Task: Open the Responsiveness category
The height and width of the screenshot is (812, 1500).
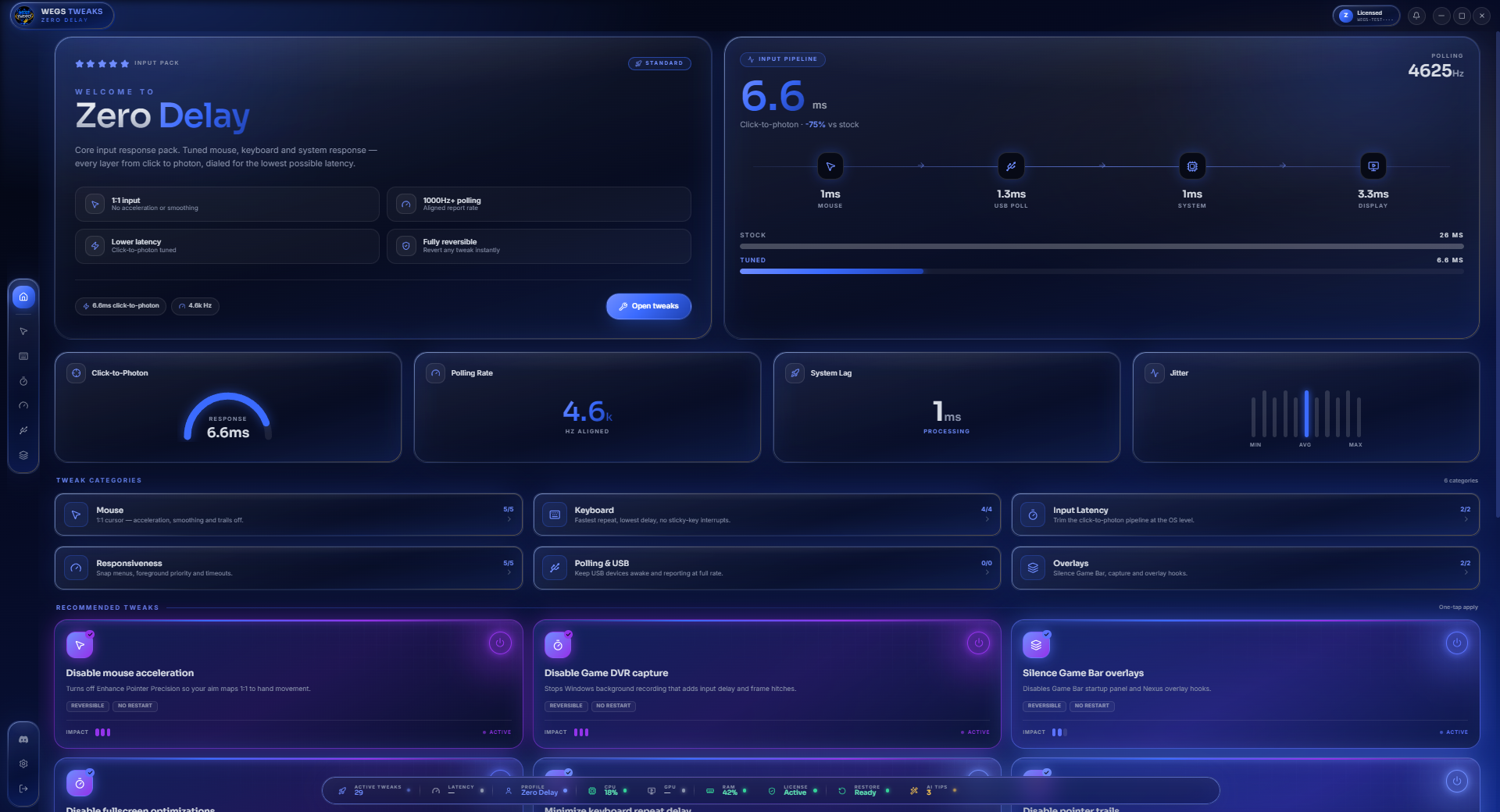Action: [288, 568]
